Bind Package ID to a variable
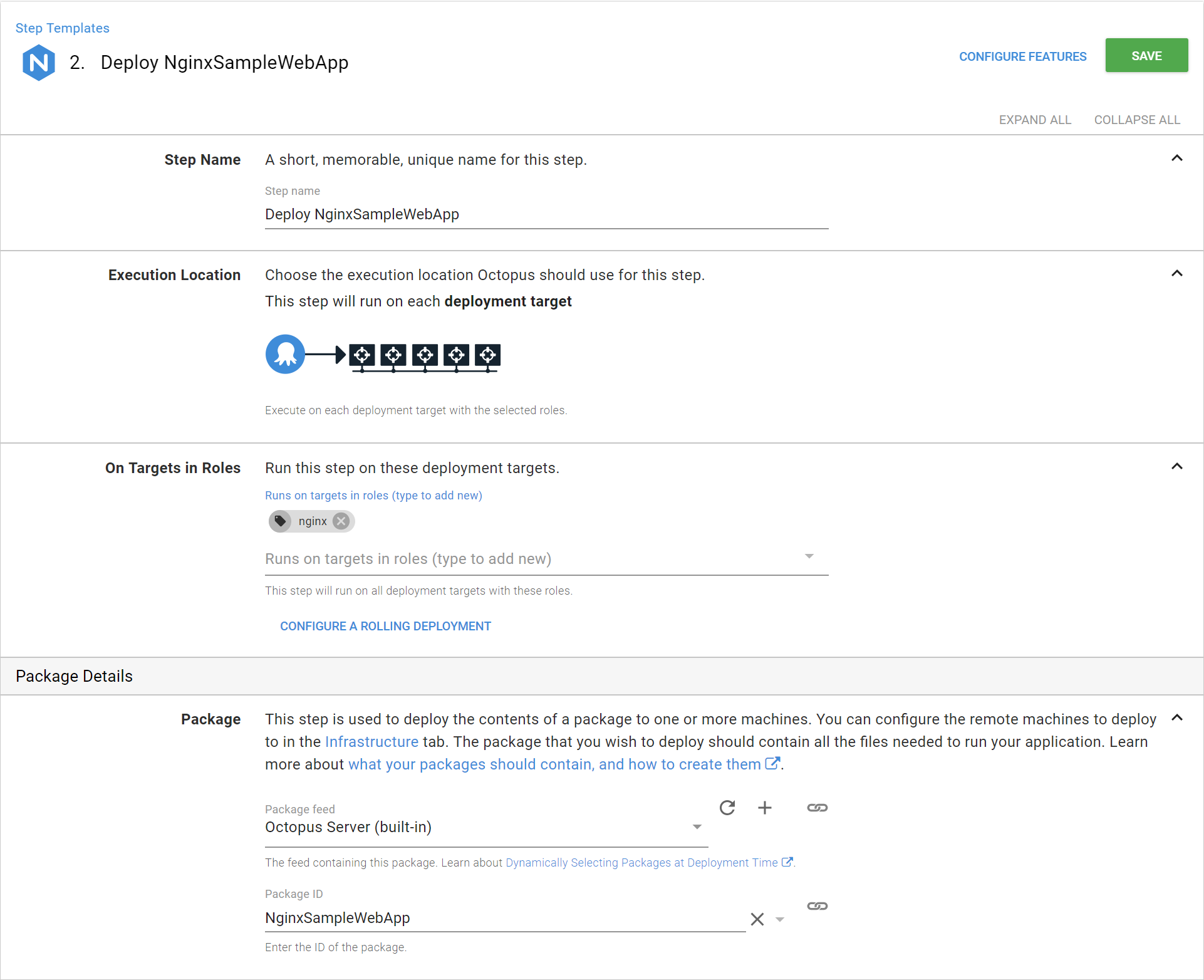 click(817, 906)
